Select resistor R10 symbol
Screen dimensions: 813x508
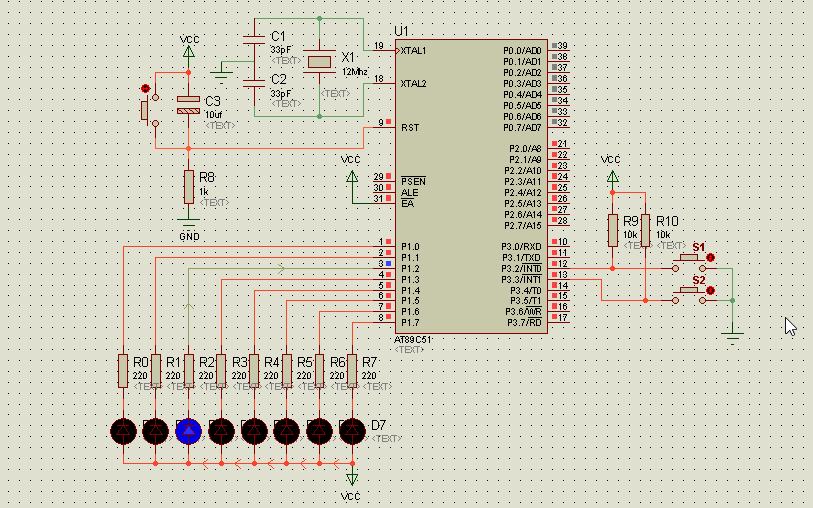[646, 230]
